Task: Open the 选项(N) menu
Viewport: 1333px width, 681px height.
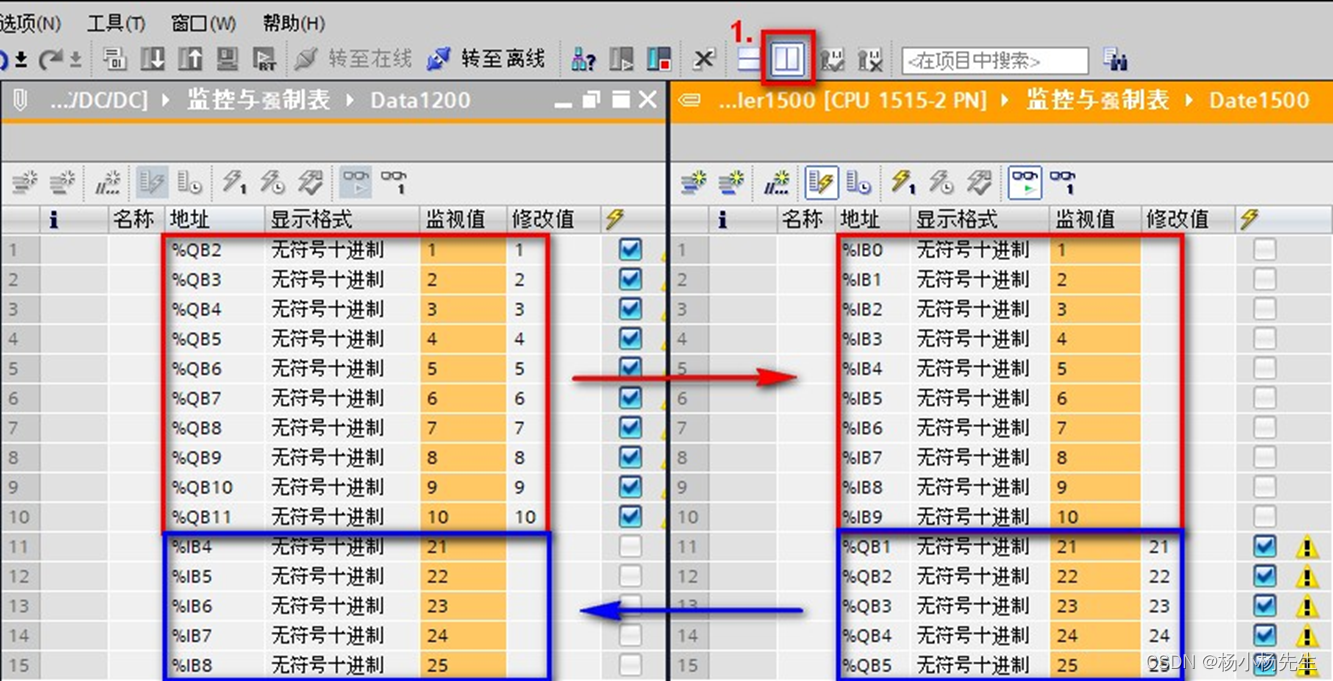Action: [30, 22]
